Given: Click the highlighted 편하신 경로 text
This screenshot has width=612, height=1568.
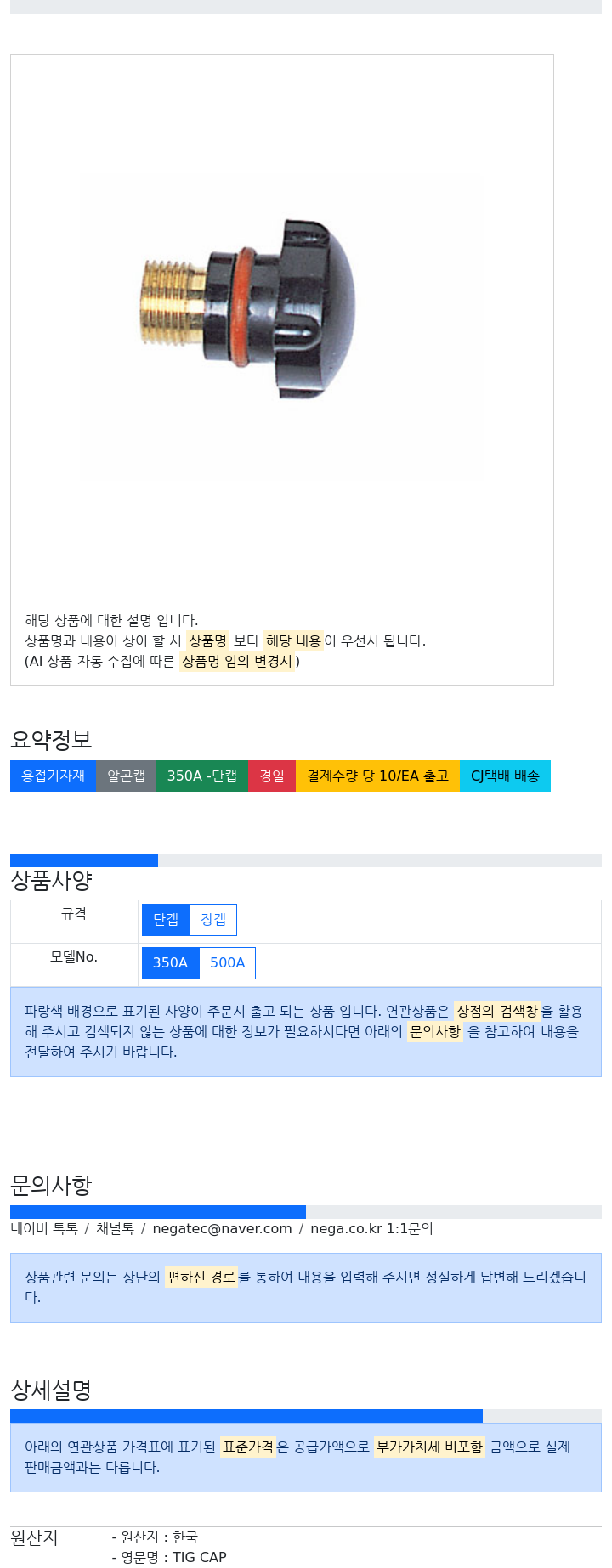Looking at the screenshot, I should tap(201, 1277).
